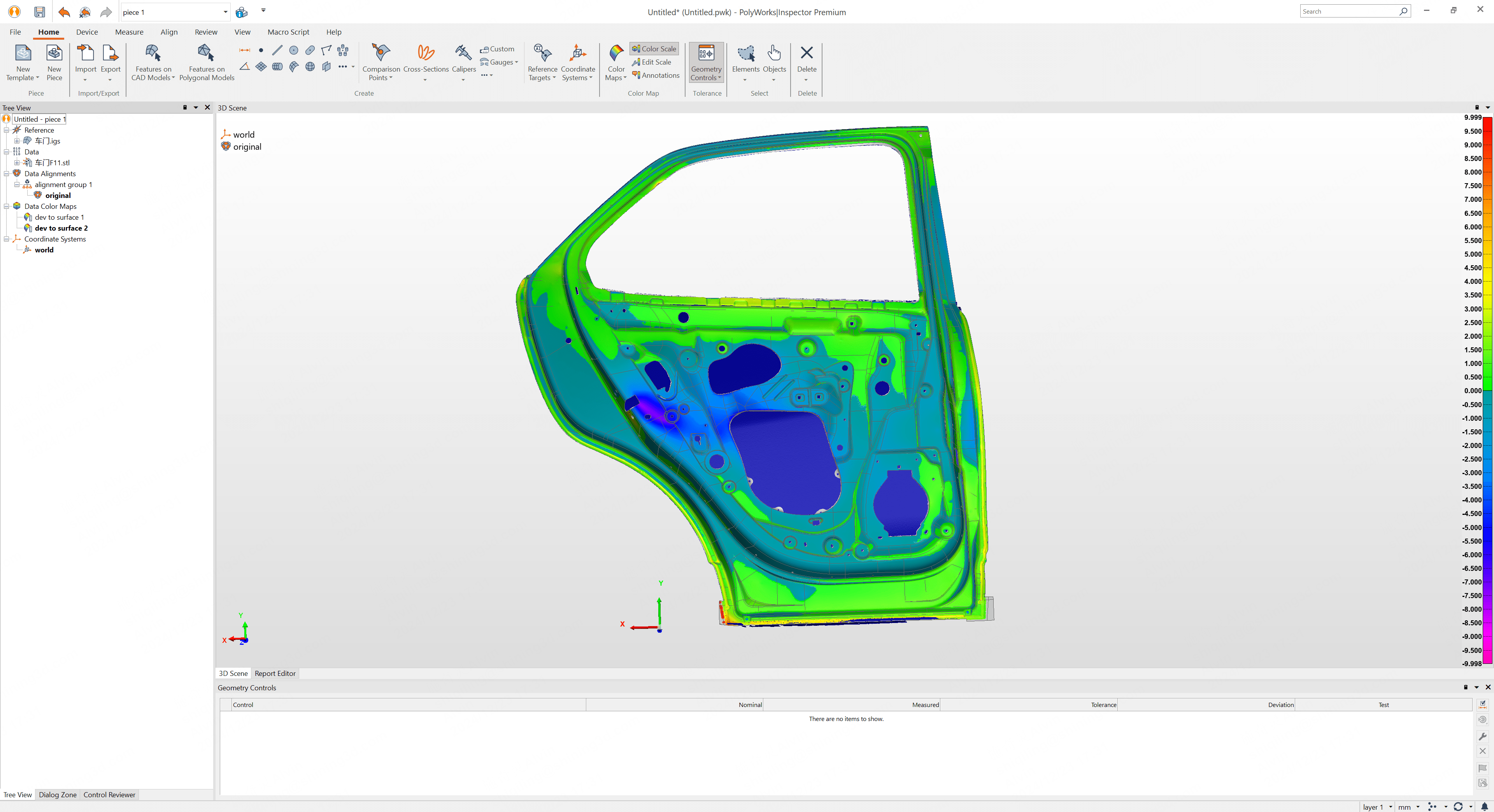Expand the Reference node in the tree
Image resolution: width=1494 pixels, height=812 pixels.
point(6,130)
